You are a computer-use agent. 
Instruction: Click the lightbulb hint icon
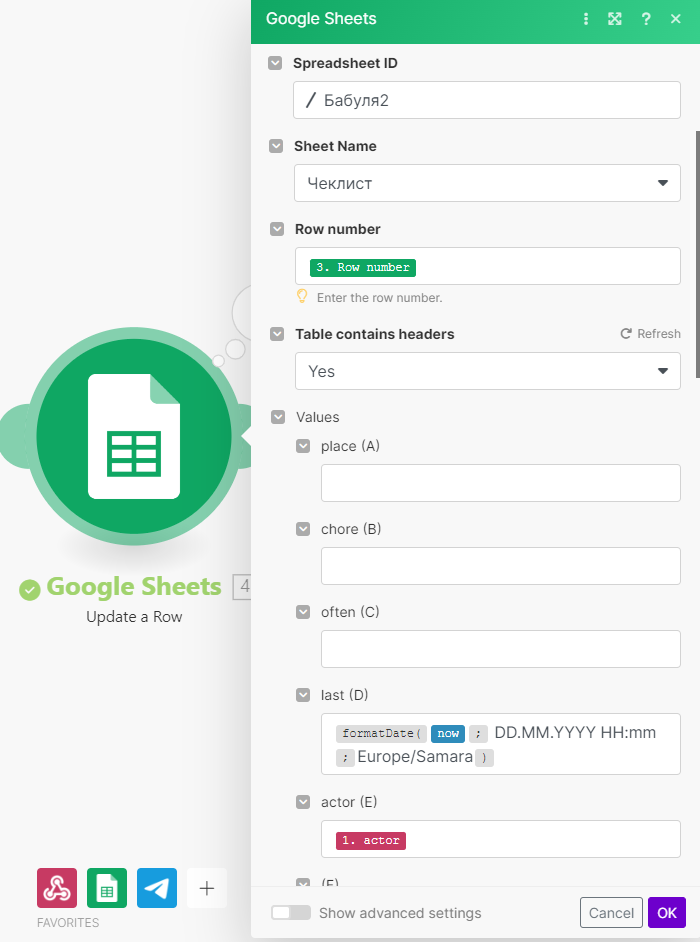tap(302, 296)
